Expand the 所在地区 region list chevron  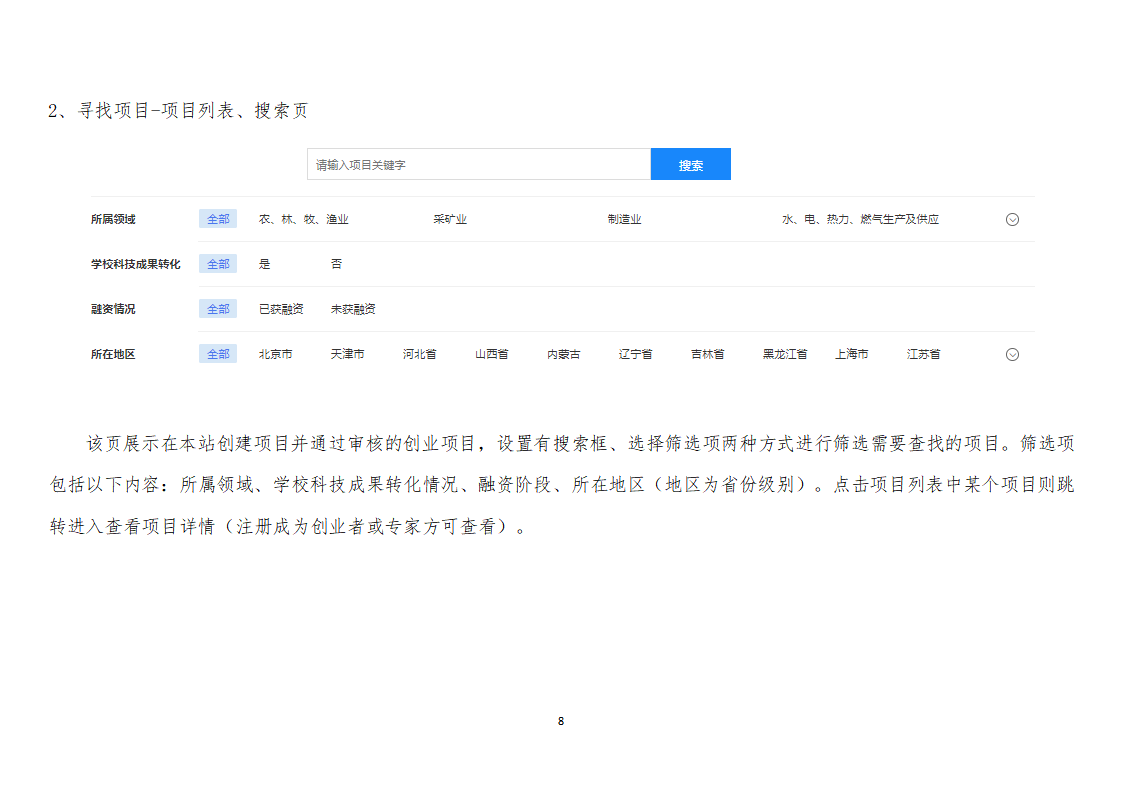[x=1011, y=354]
